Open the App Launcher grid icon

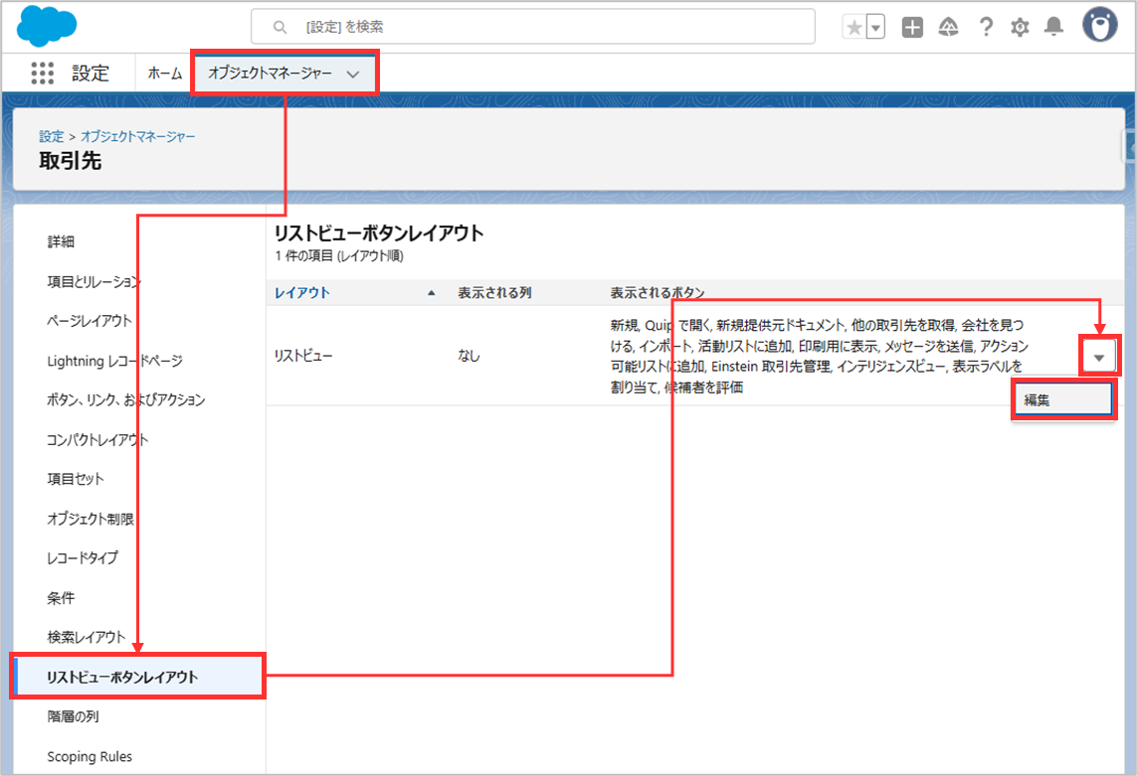tap(42, 74)
